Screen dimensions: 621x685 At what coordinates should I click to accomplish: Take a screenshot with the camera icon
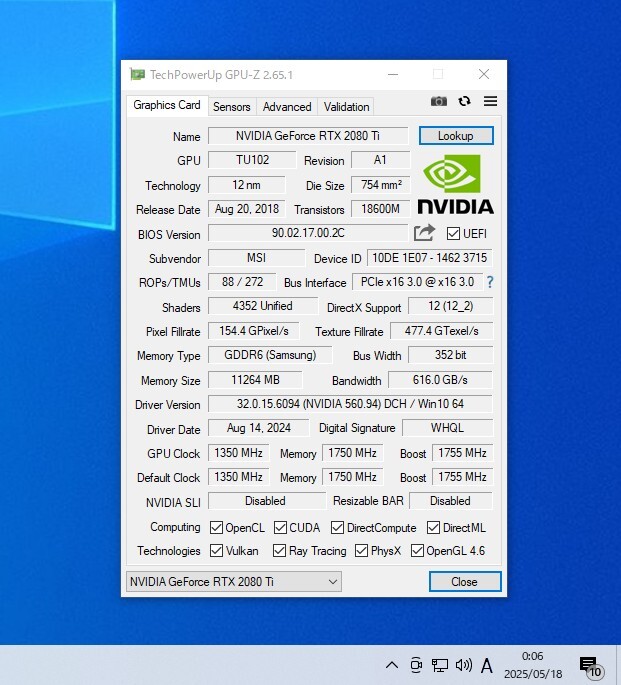pos(438,101)
